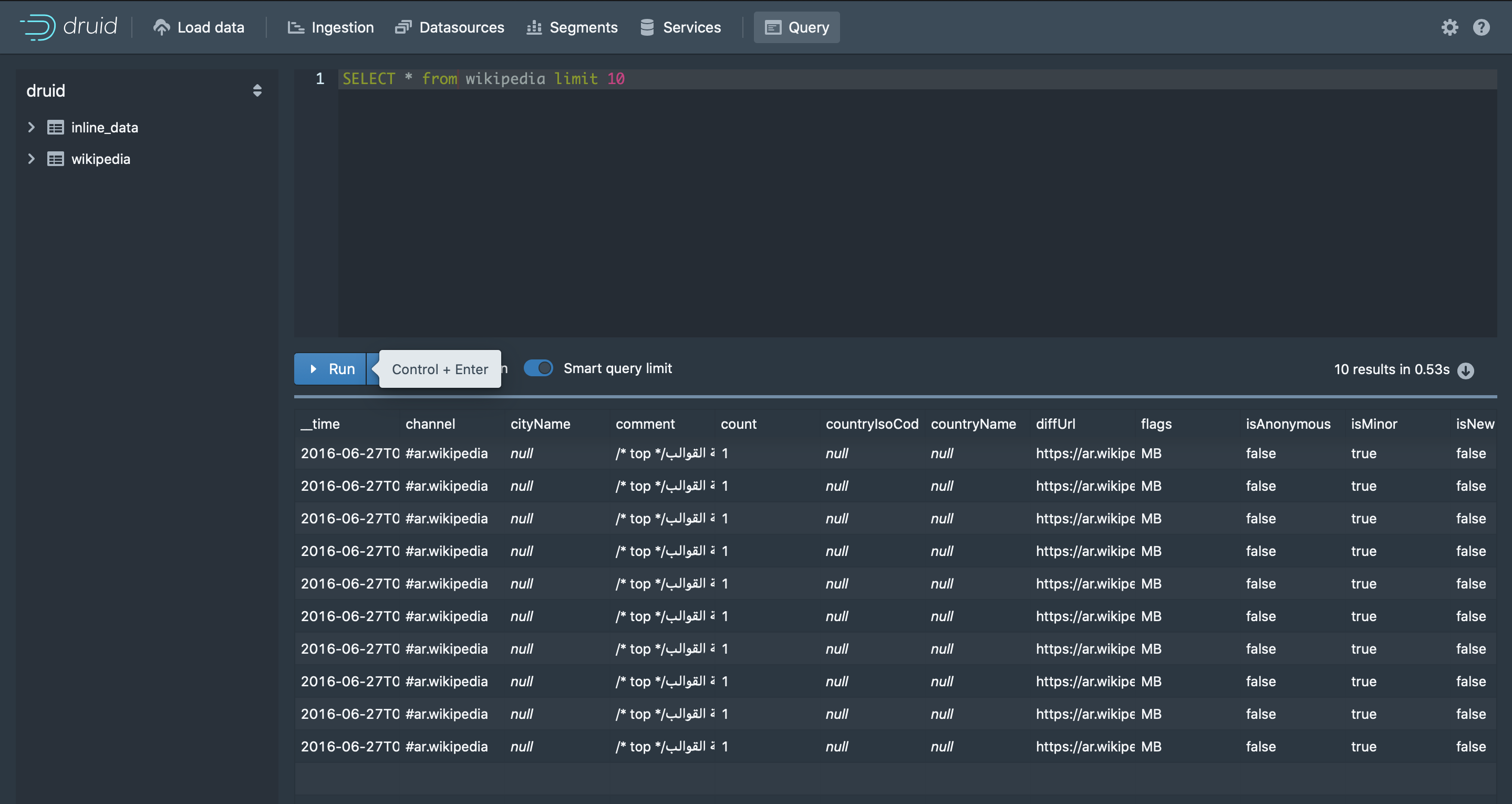Expand the inline_data datasource tree
Viewport: 1512px width, 804px height.
(31, 127)
